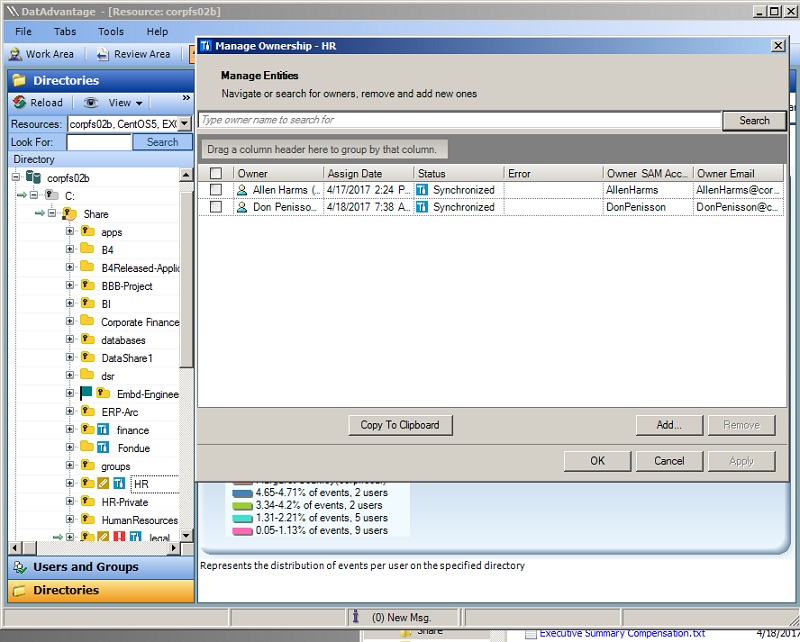The height and width of the screenshot is (642, 800).
Task: Open the Tabs menu
Action: 65,32
